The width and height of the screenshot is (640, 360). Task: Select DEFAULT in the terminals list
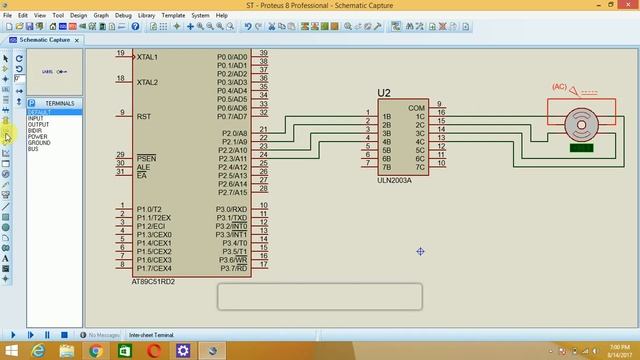pos(54,112)
